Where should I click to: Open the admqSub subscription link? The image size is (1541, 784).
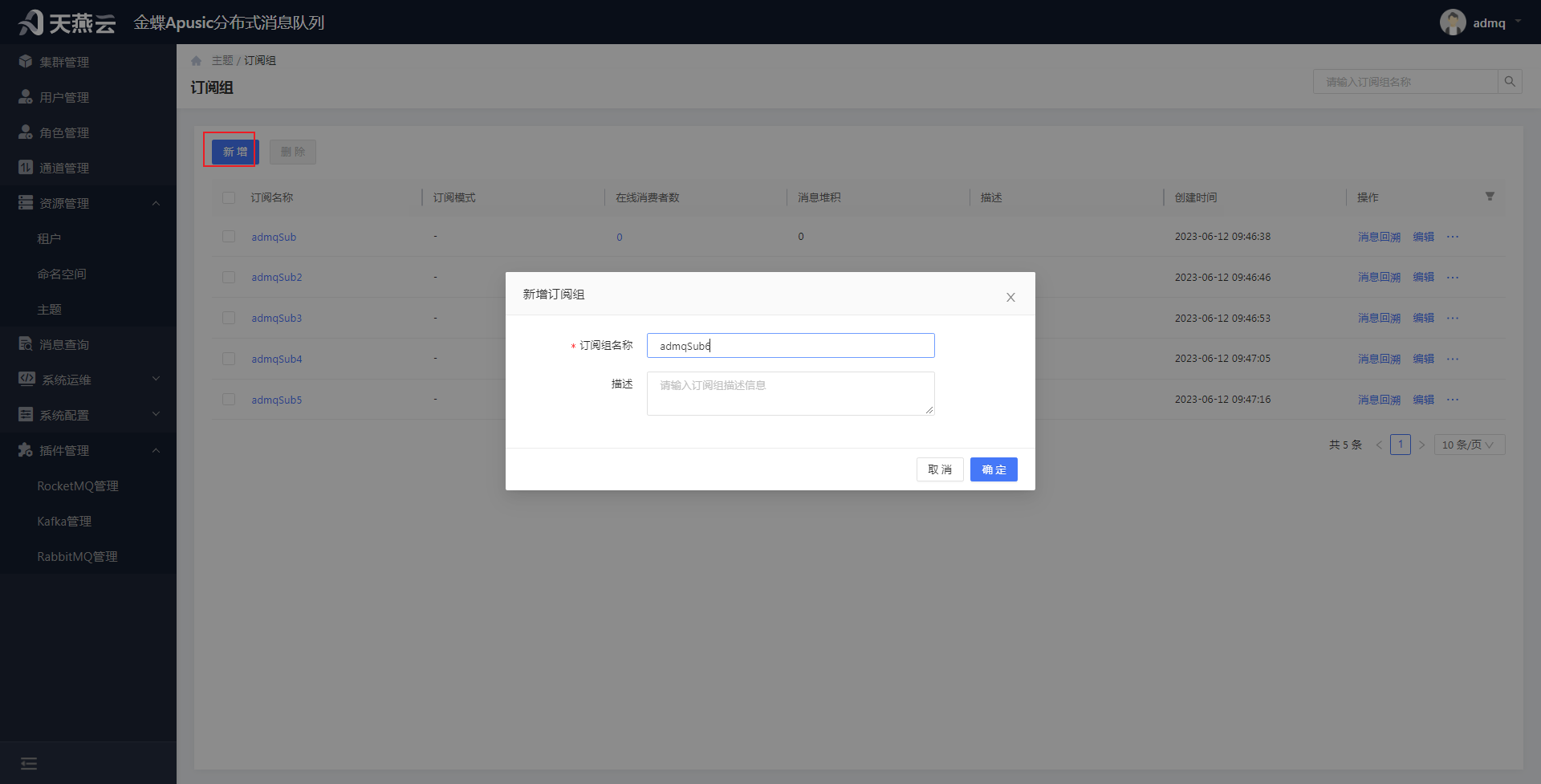point(274,237)
